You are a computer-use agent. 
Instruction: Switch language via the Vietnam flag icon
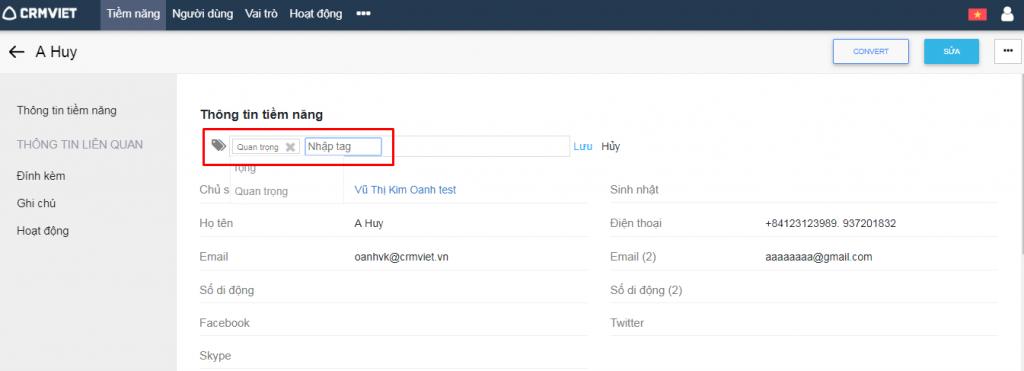pyautogui.click(x=978, y=14)
